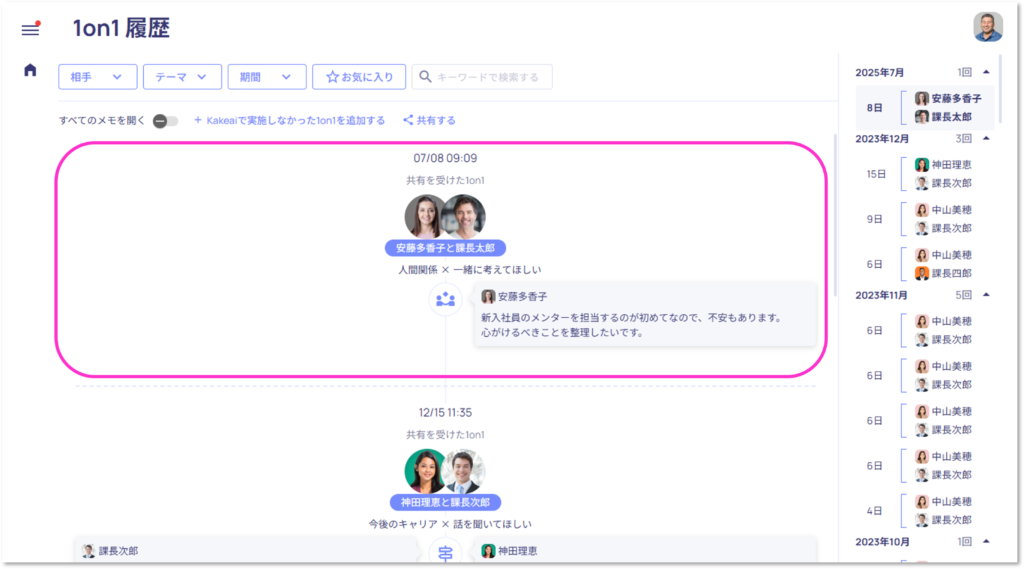
Task: Click the 共有する share link
Action: (429, 120)
